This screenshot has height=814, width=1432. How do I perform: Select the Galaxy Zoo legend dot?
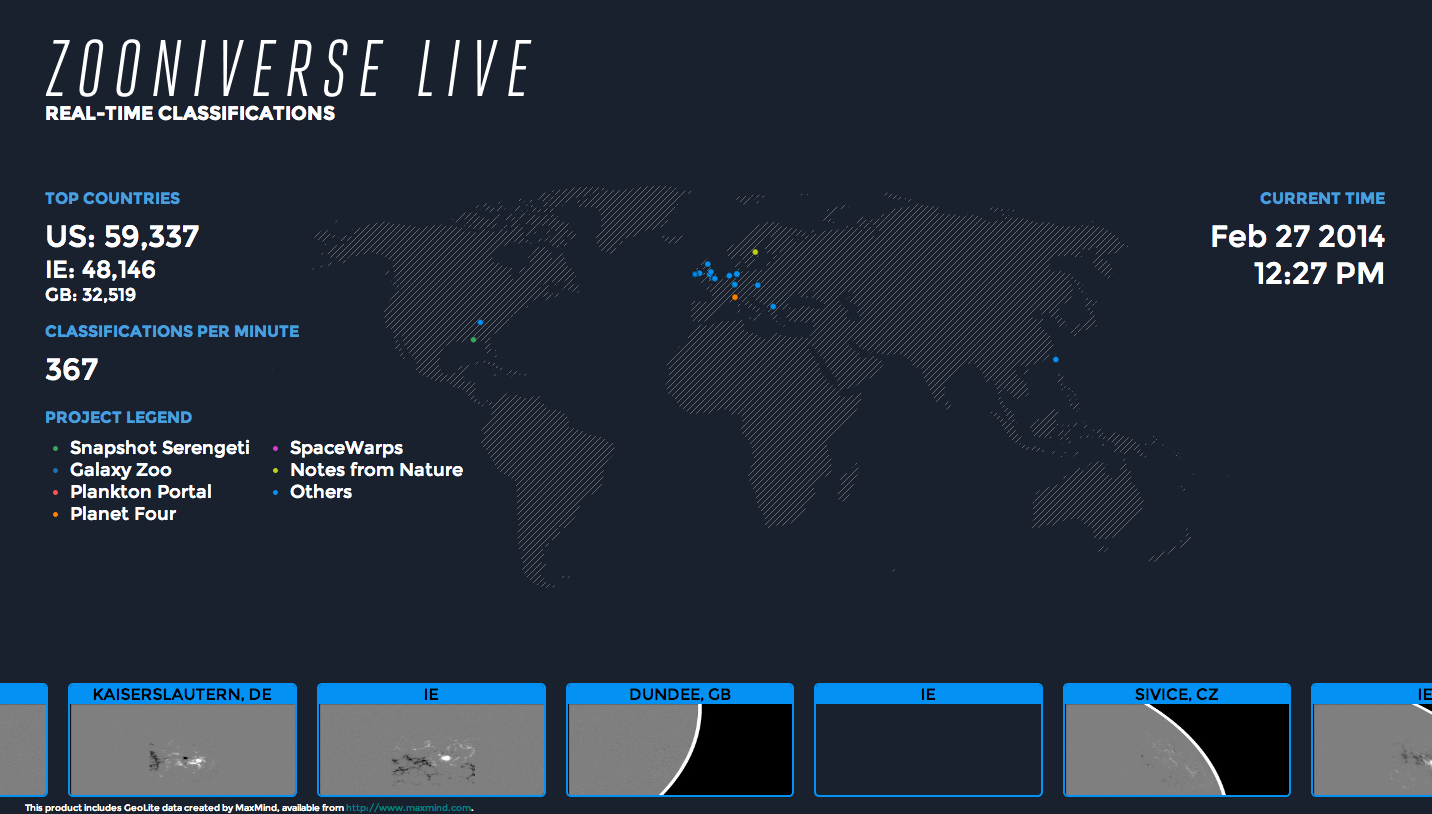click(x=55, y=470)
